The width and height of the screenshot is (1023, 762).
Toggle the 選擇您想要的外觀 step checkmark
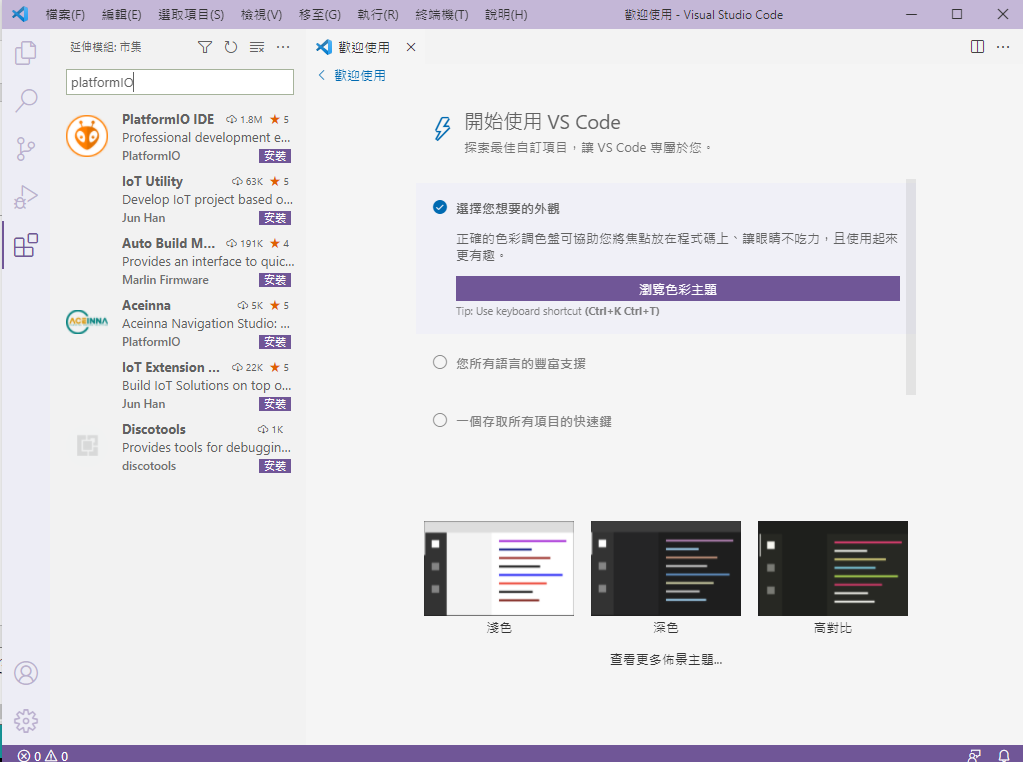coord(440,207)
